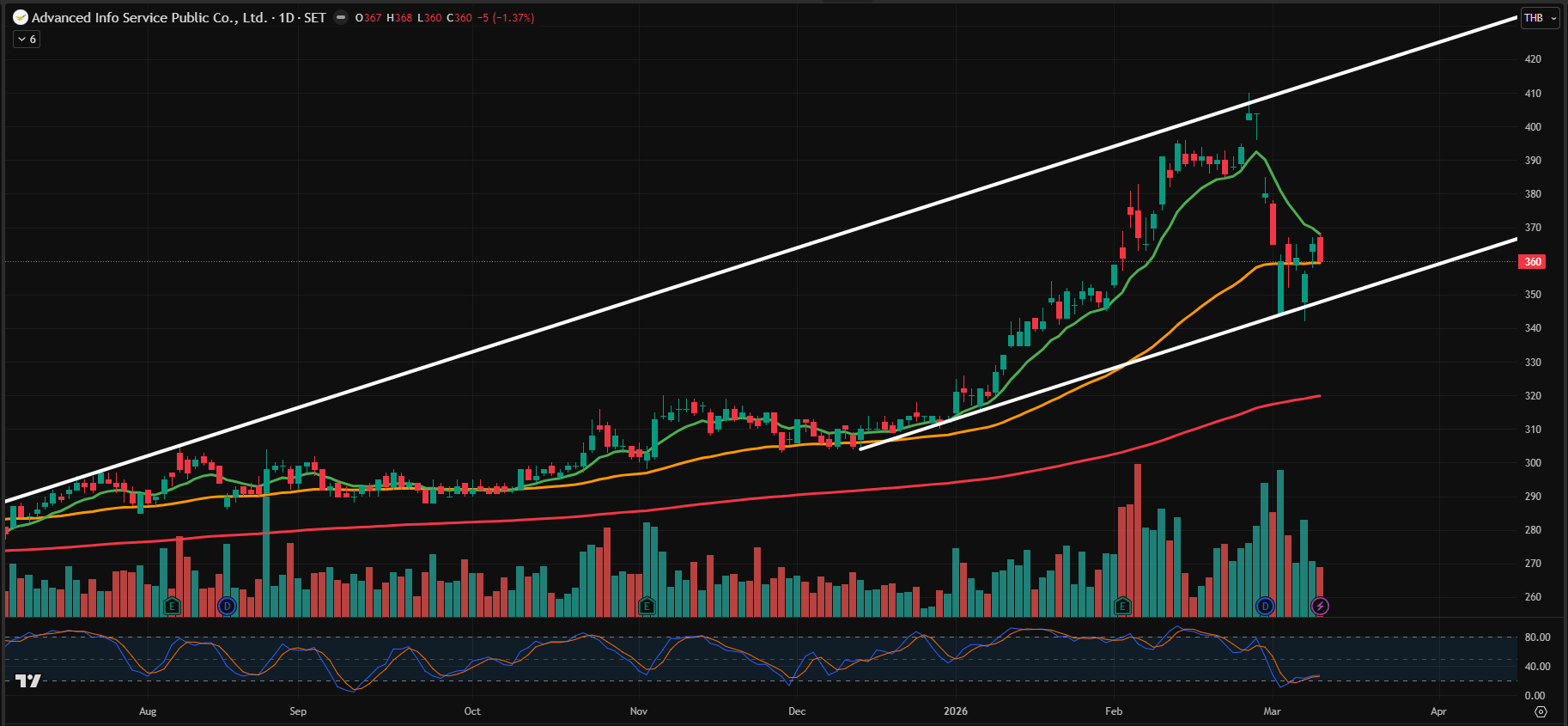This screenshot has width=1568, height=726.
Task: Click the 1D interval in chart title
Action: click(286, 17)
